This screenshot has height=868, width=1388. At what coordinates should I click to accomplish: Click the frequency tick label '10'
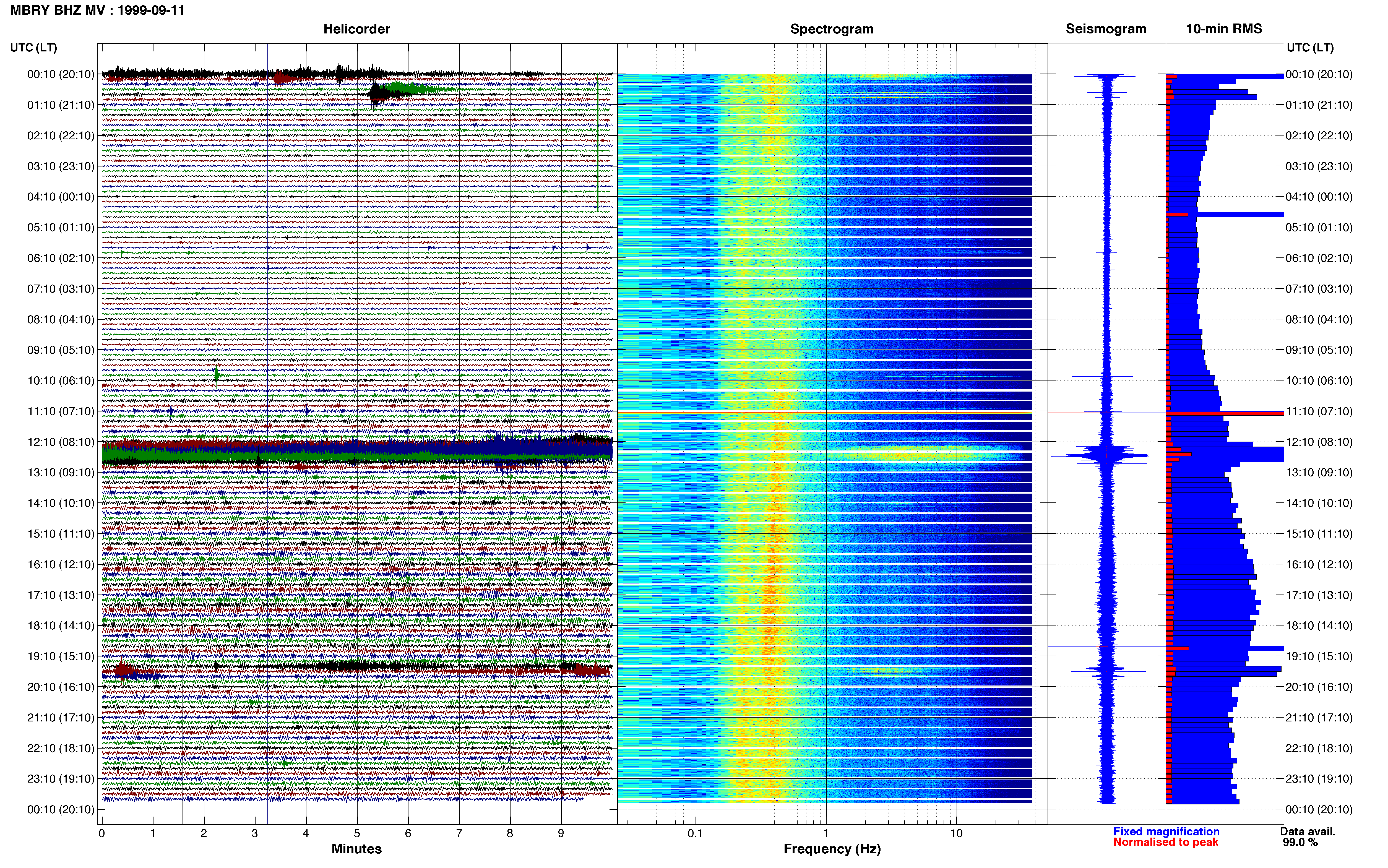(956, 833)
